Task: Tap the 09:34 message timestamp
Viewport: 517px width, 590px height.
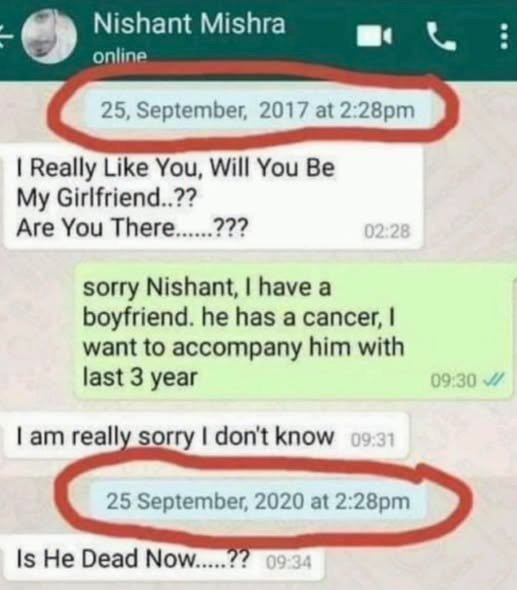Action: pos(289,563)
